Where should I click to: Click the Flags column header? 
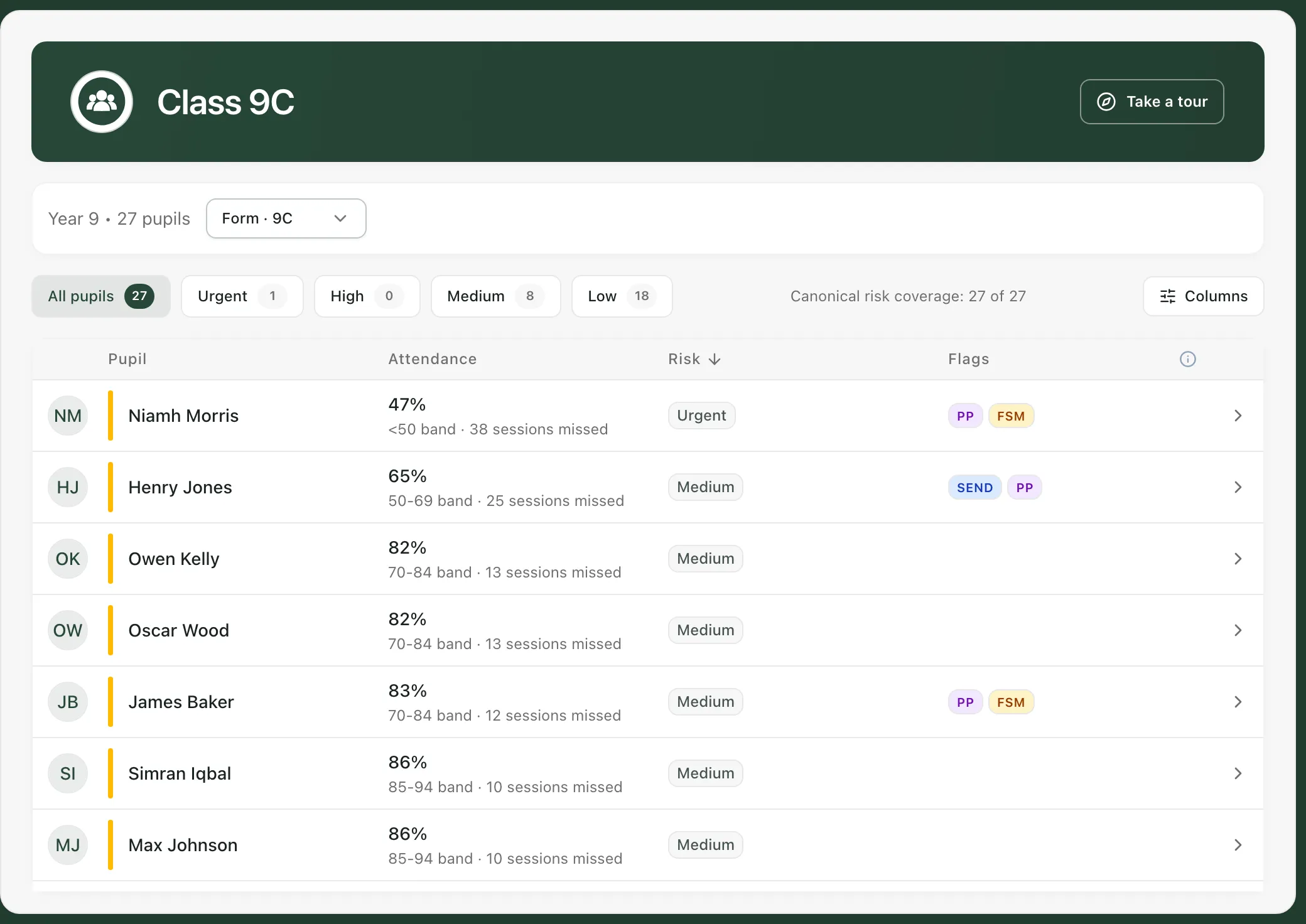pos(969,359)
